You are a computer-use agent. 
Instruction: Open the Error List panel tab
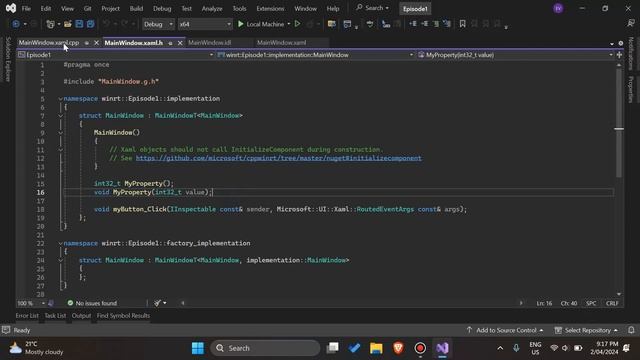pos(27,316)
